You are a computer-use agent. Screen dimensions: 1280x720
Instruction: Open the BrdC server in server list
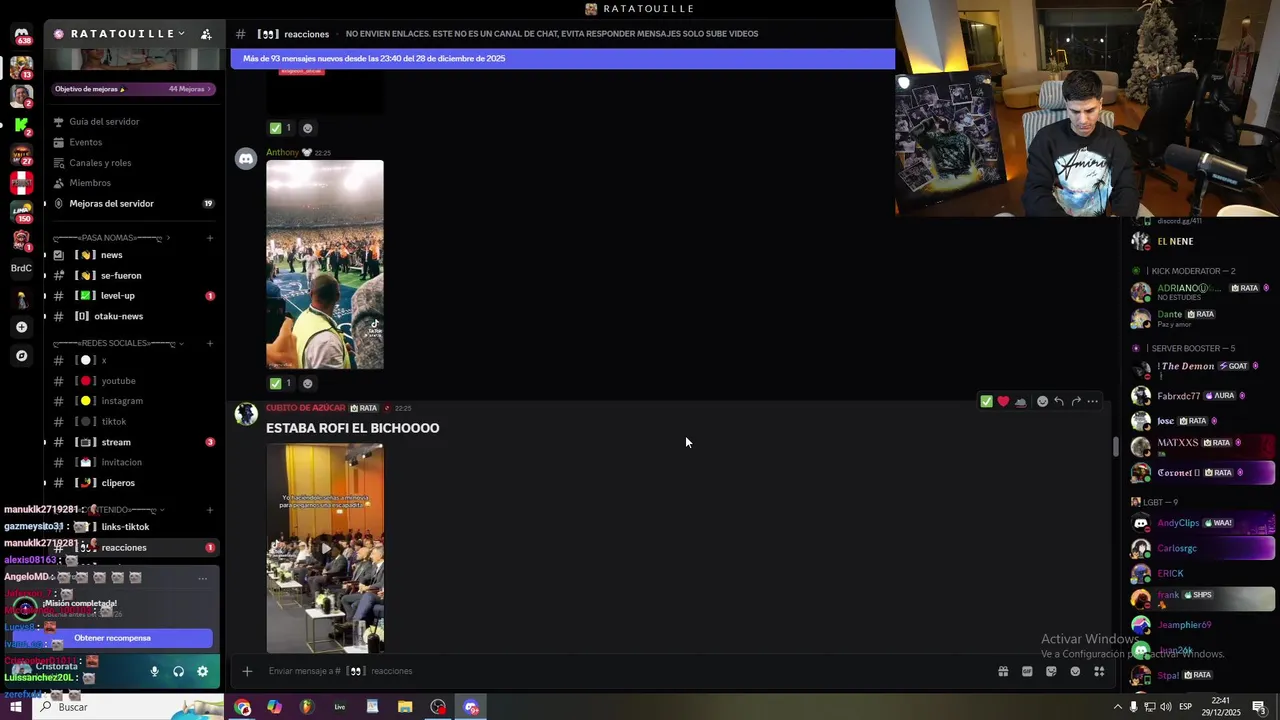tap(21, 268)
